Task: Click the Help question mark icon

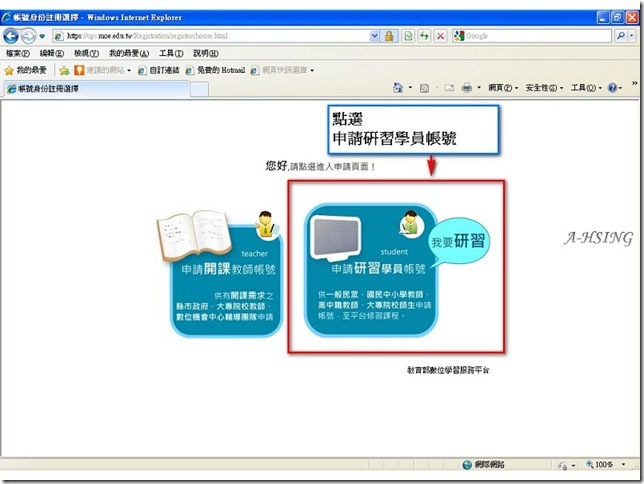Action: (612, 88)
